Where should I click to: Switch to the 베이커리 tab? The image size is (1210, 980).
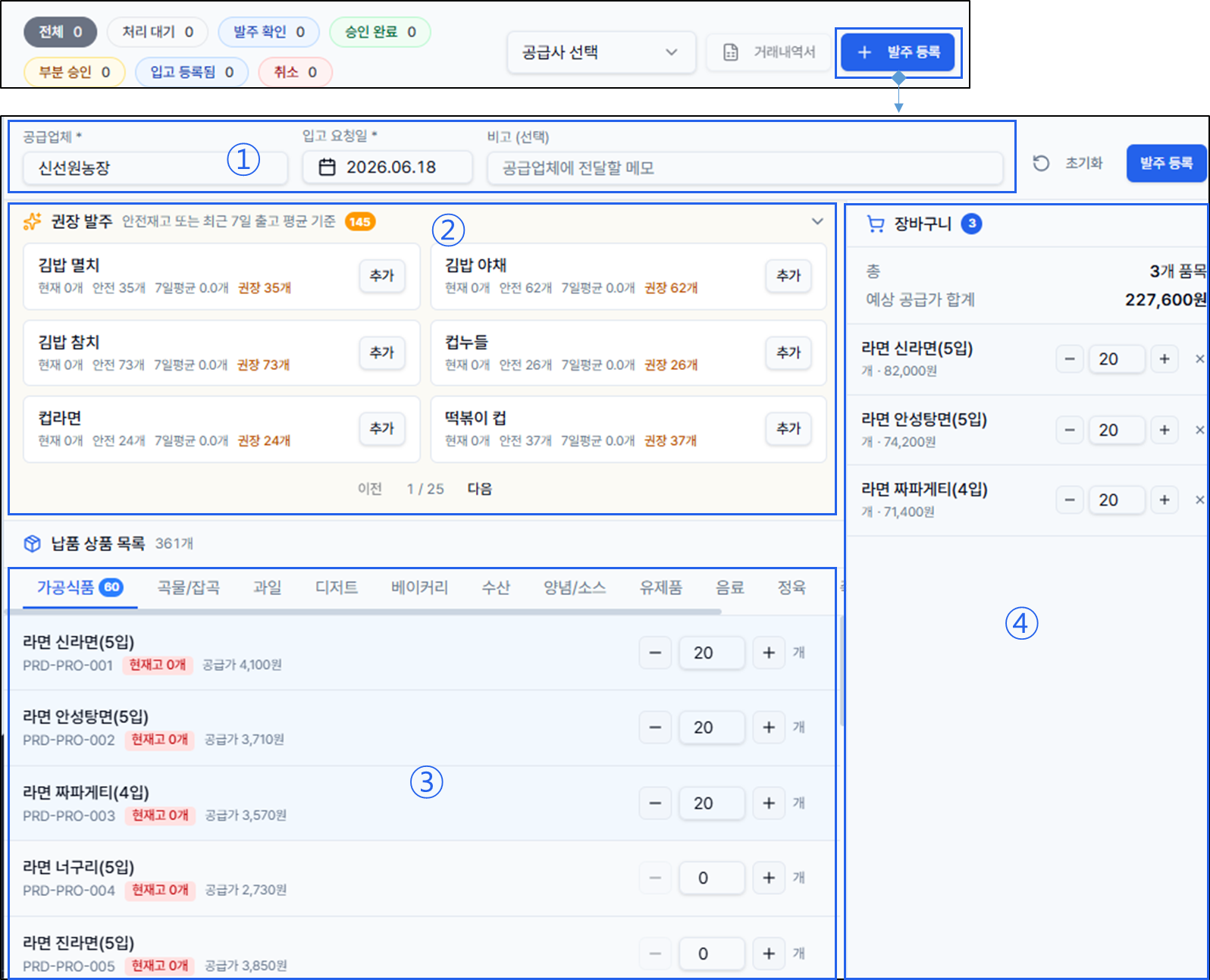coord(419,587)
